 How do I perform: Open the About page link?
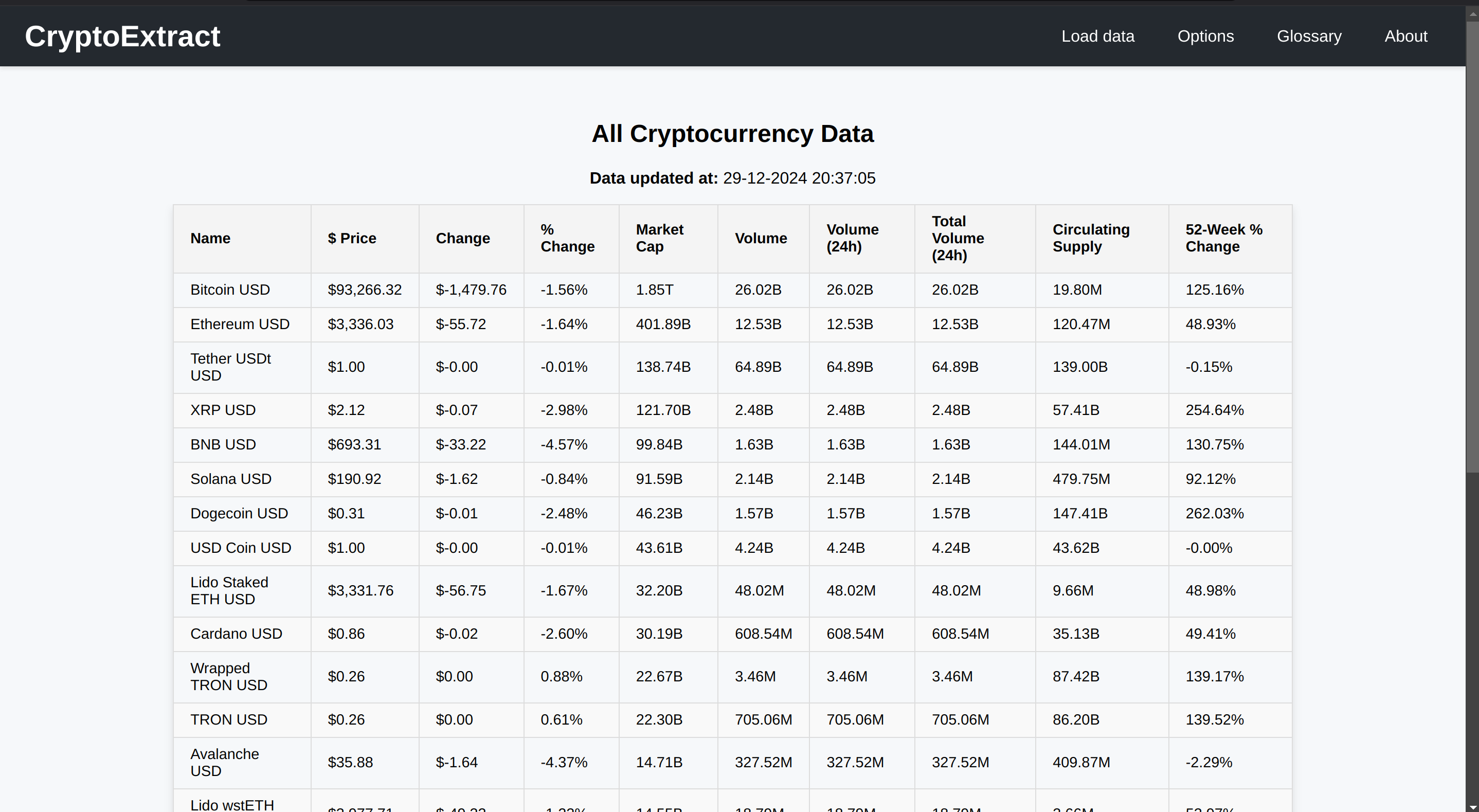[x=1405, y=36]
